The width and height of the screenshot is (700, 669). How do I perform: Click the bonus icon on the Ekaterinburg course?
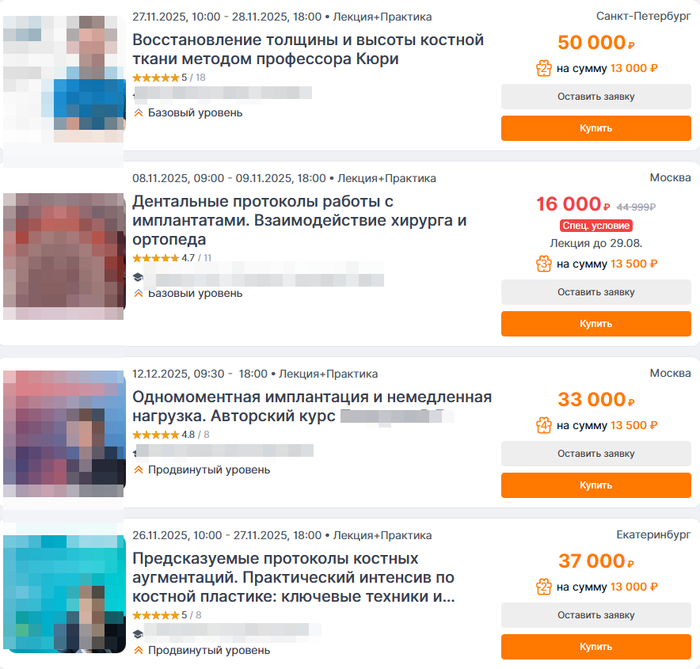(x=544, y=587)
